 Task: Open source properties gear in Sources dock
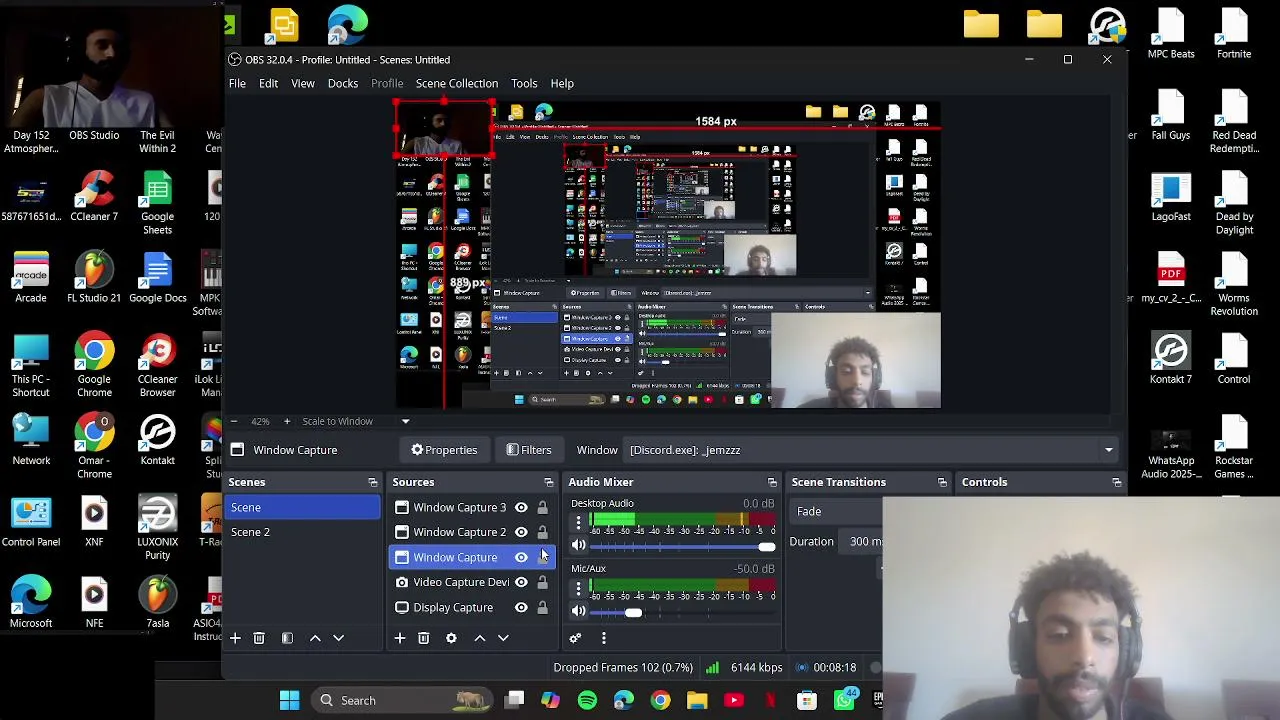click(x=451, y=638)
